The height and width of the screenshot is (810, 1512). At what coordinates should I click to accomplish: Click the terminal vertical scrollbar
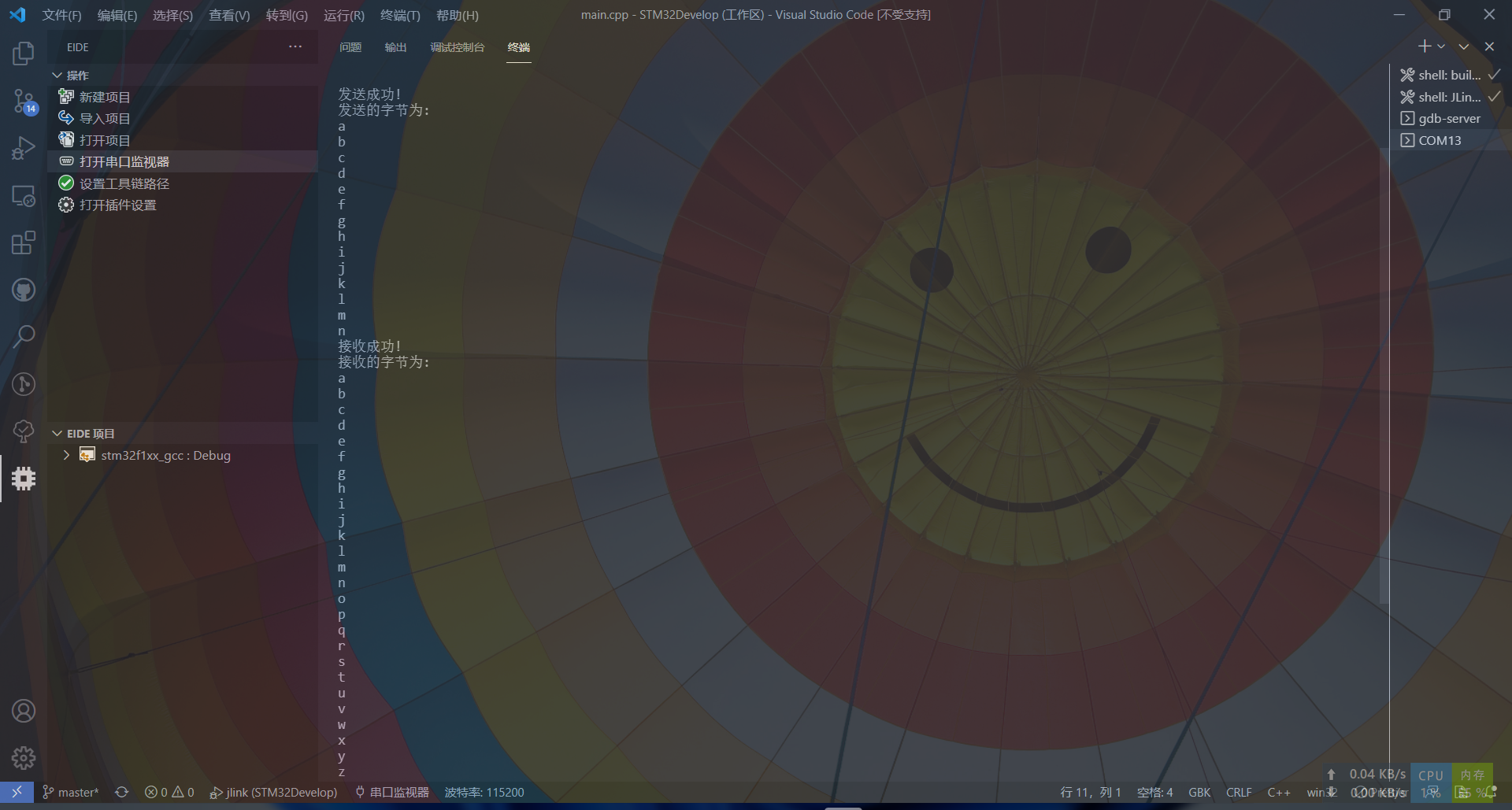tap(1384, 375)
